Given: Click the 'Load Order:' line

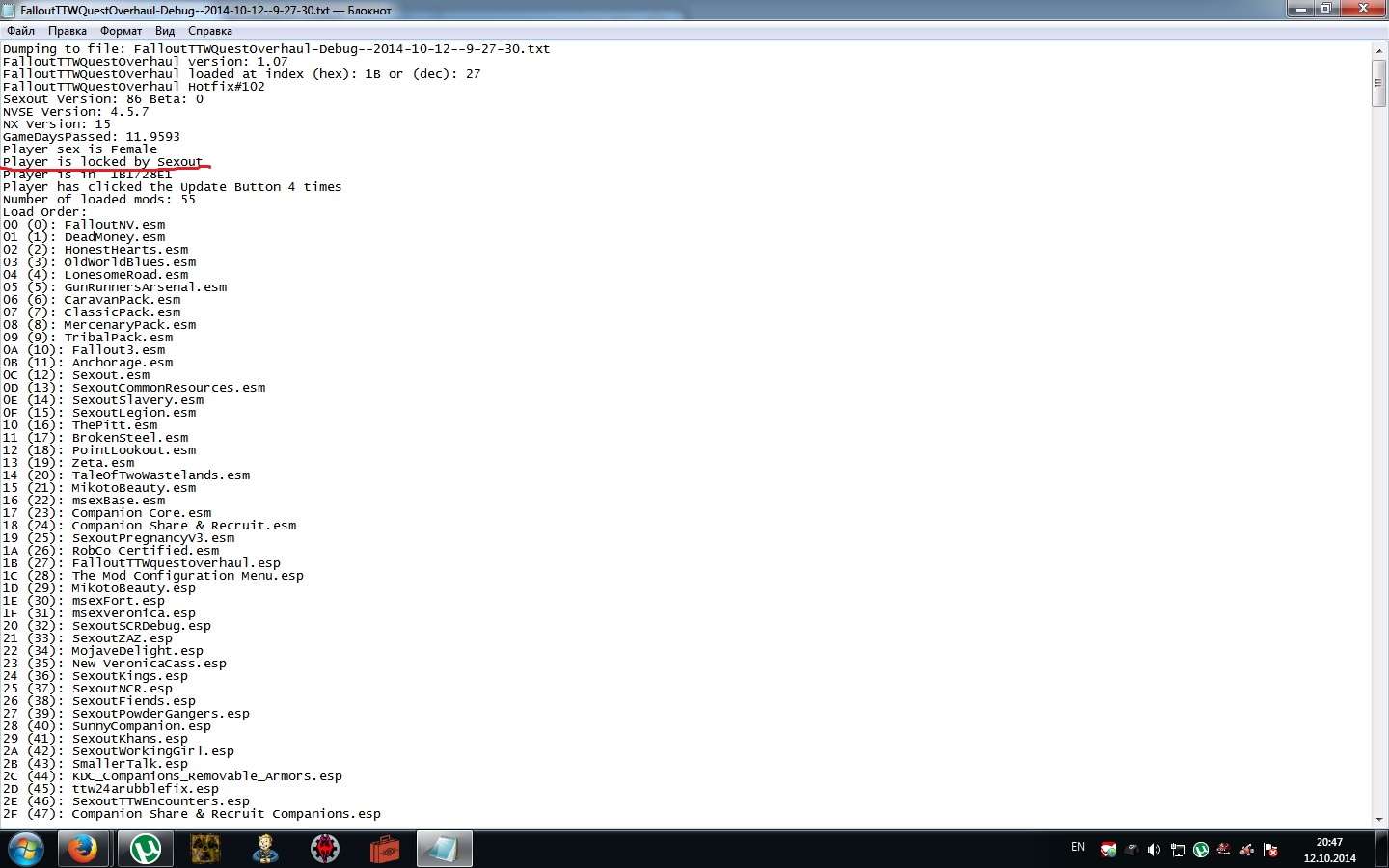Looking at the screenshot, I should pos(45,212).
